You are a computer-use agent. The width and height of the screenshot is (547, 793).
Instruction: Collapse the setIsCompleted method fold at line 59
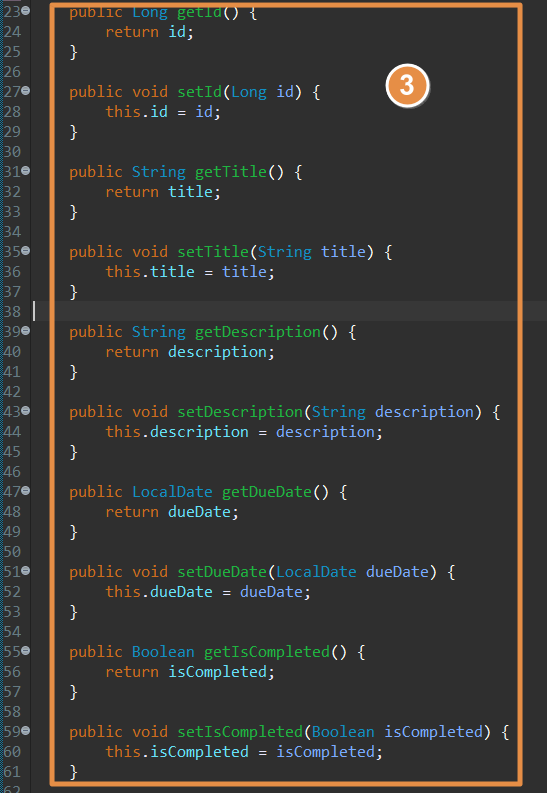[25, 730]
